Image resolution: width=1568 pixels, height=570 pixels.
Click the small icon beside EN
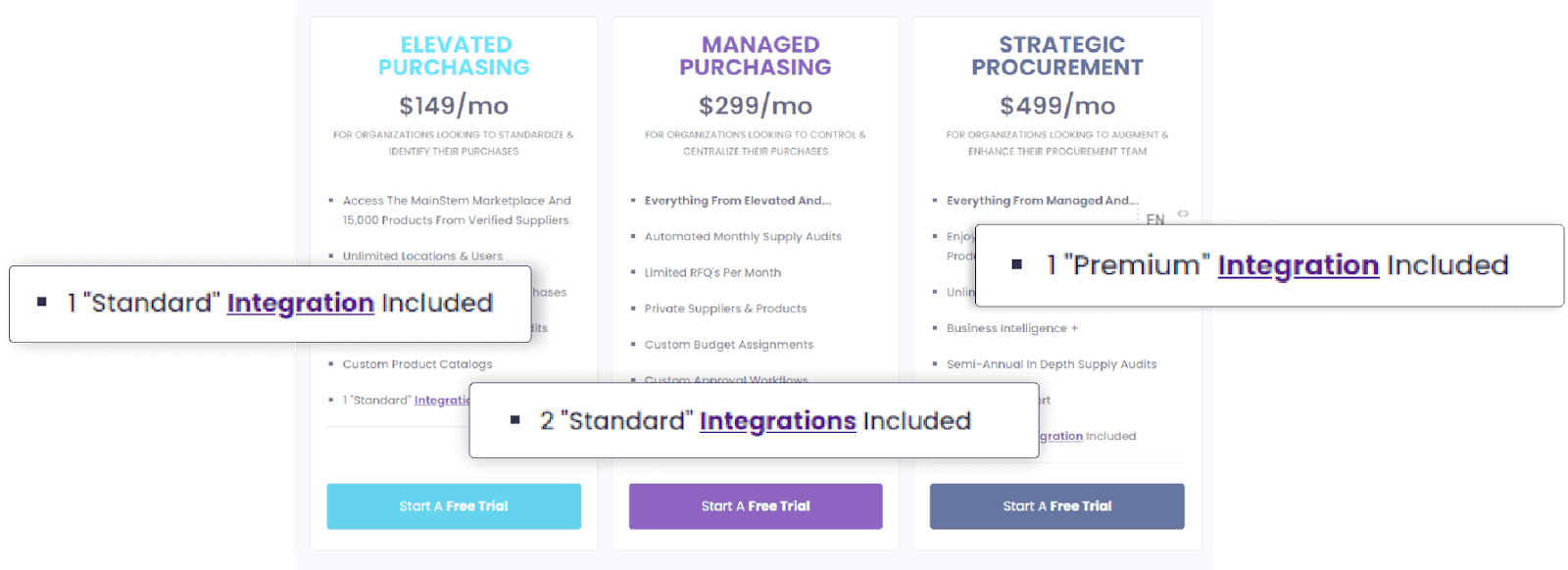click(x=1183, y=214)
